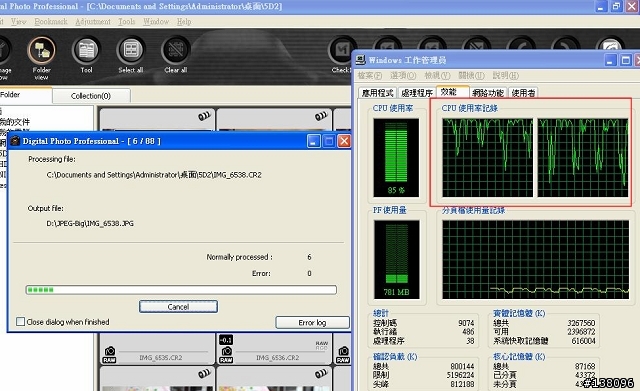Open 檔案(F) menu in Task Manager
Image resolution: width=640 pixels, height=391 pixels.
point(370,76)
